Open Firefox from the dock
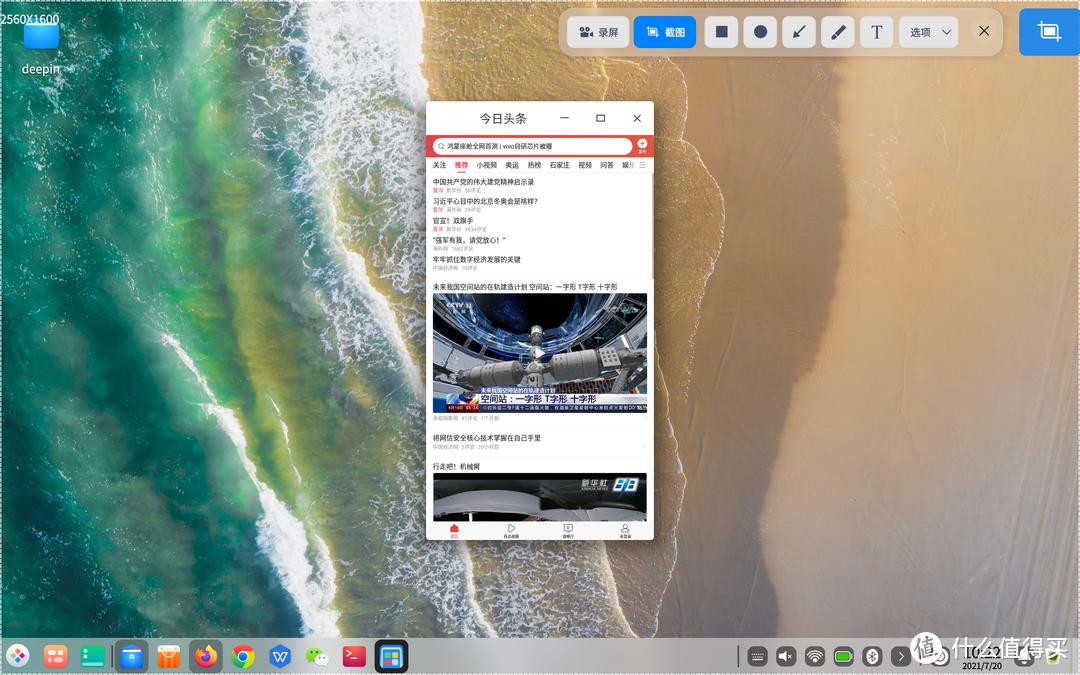 point(205,656)
